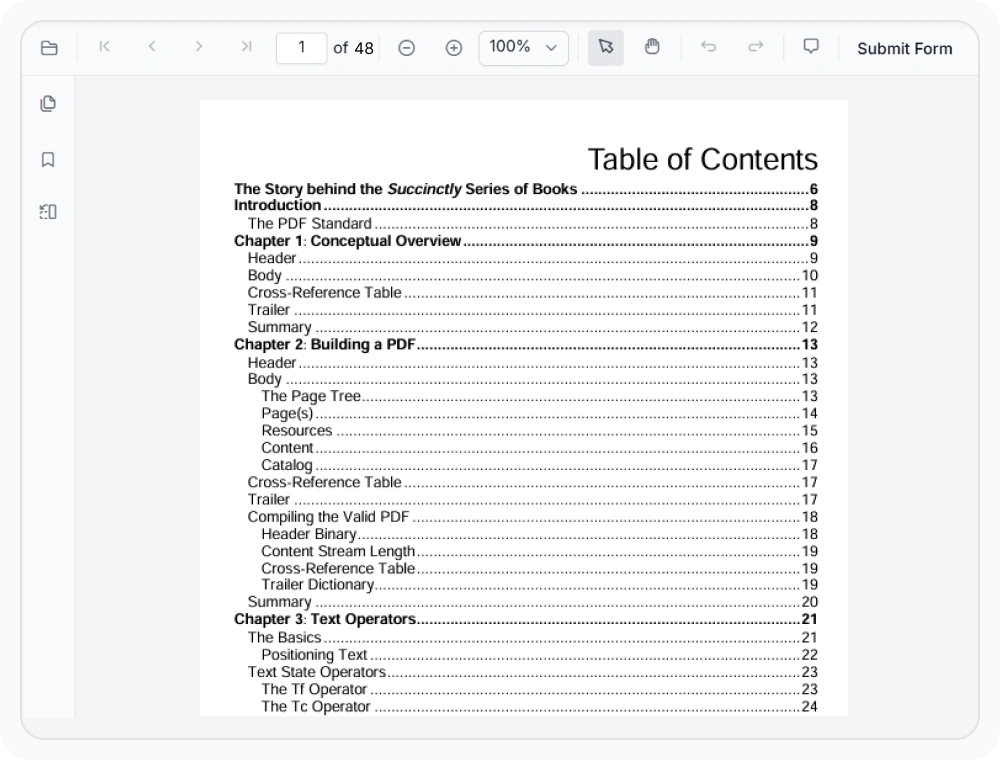Open 'The Tf Operator' contents entry
The image size is (1000, 760).
tap(540, 689)
